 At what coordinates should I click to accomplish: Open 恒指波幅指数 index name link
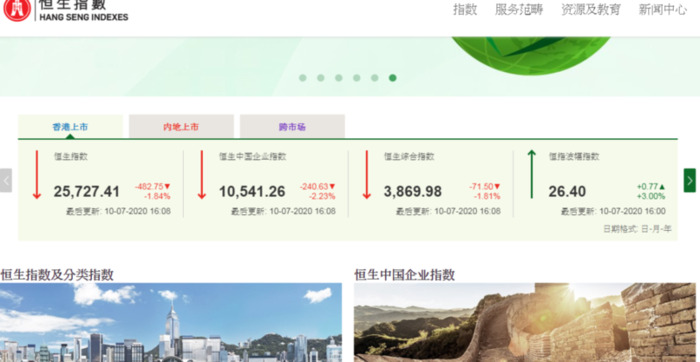574,157
